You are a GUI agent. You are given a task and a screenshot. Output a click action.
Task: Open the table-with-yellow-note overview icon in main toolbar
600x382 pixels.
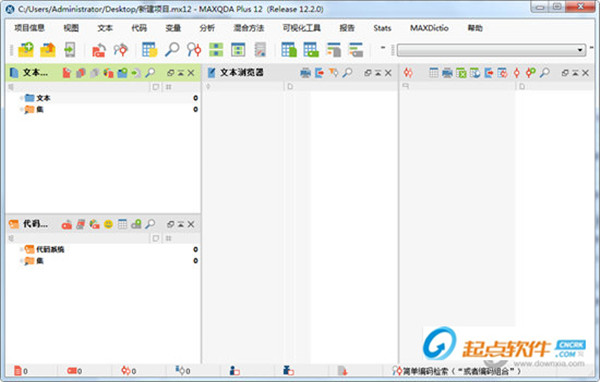point(150,50)
